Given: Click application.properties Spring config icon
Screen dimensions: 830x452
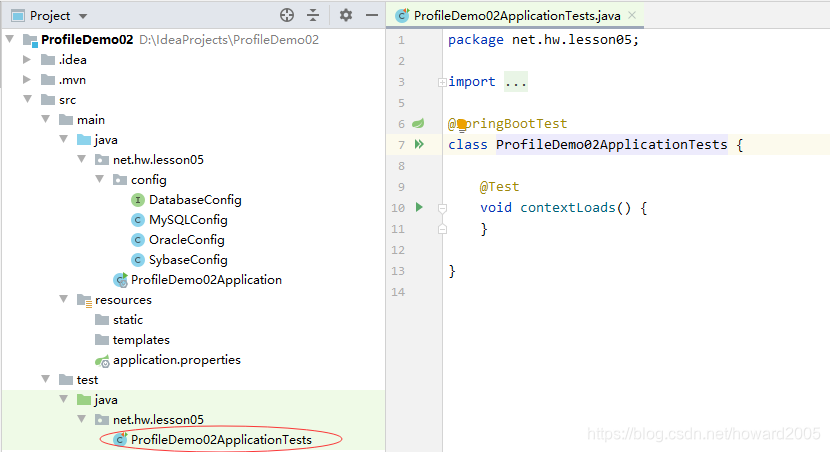Looking at the screenshot, I should point(102,361).
